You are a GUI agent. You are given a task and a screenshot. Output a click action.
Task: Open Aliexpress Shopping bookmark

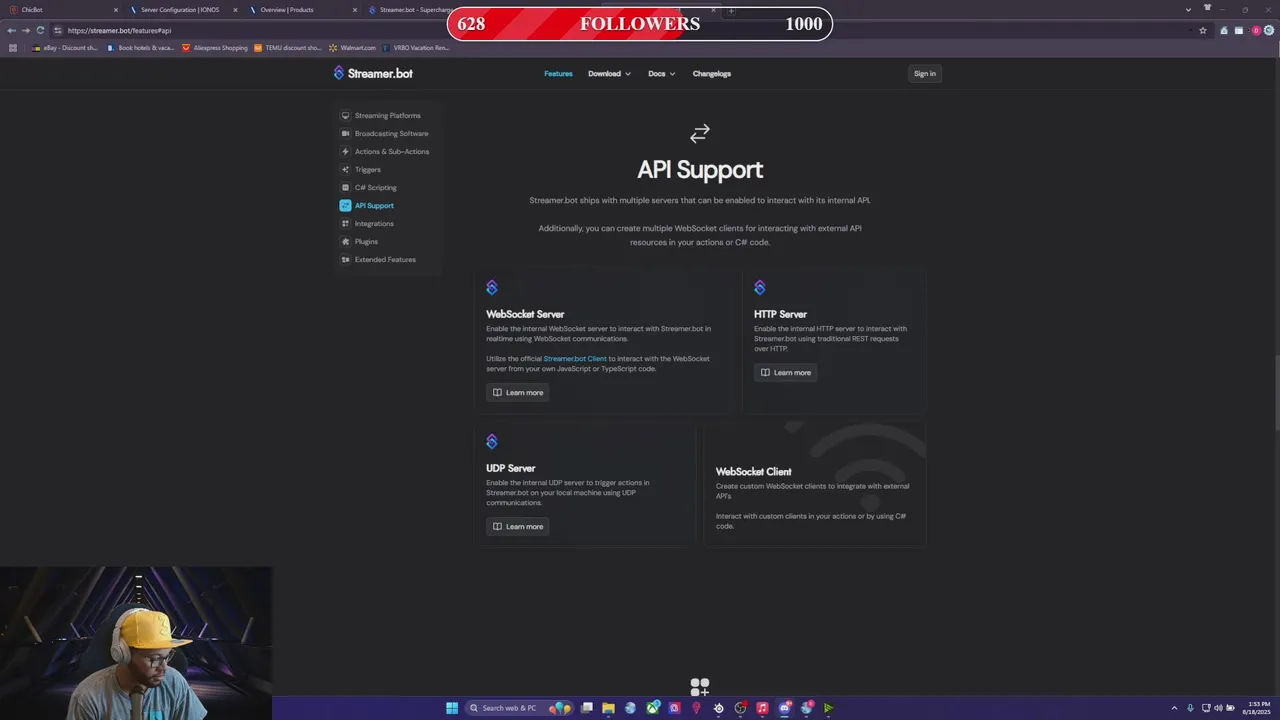[214, 47]
